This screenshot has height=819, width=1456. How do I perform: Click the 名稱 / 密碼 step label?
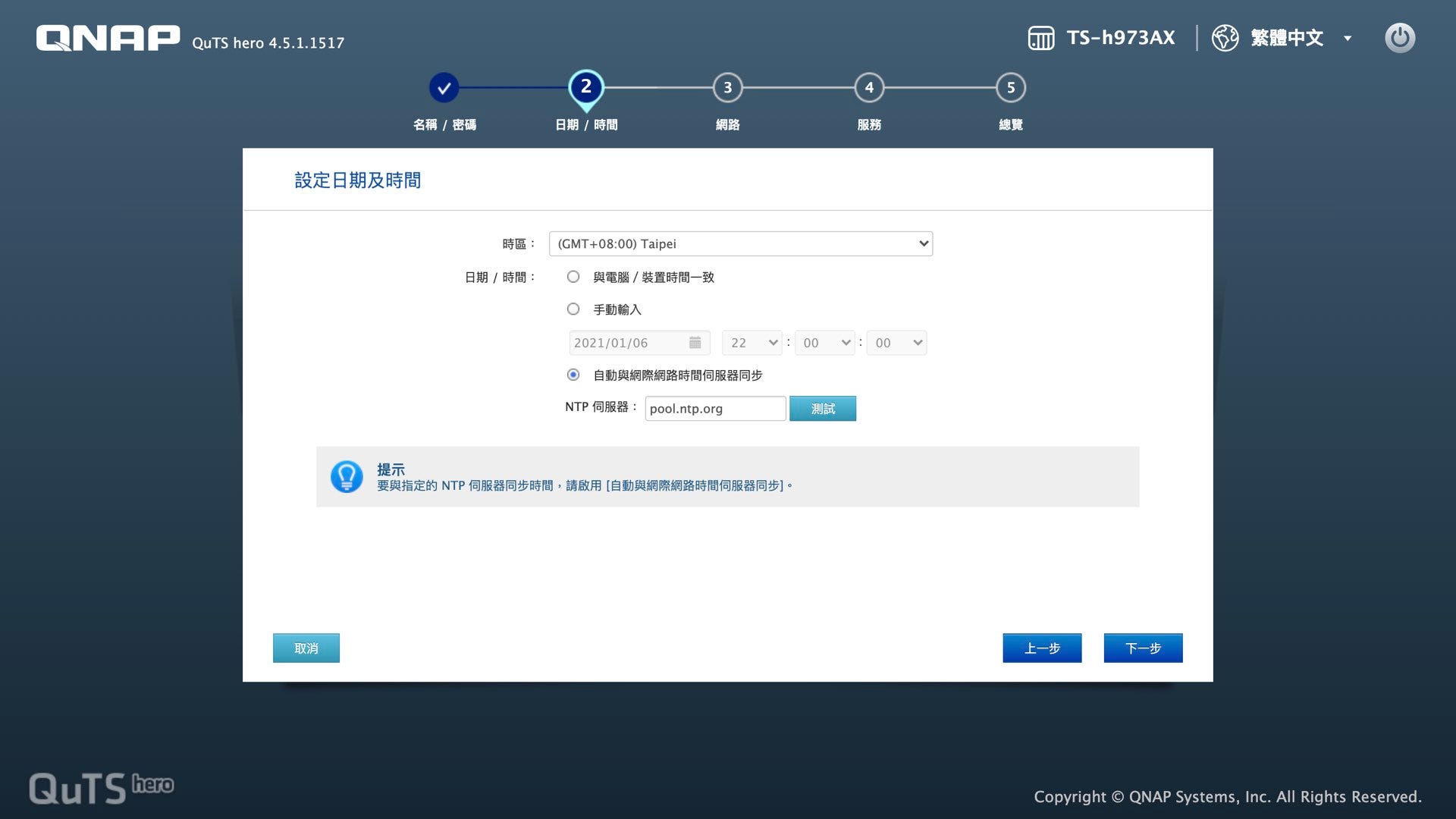point(444,124)
